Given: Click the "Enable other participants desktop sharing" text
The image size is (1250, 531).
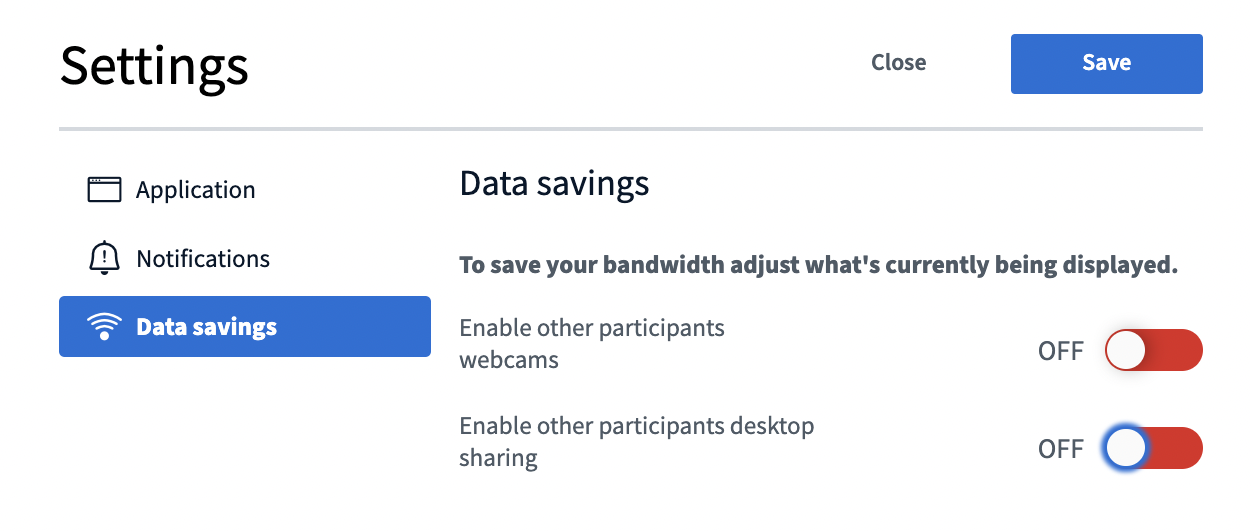Looking at the screenshot, I should [637, 441].
